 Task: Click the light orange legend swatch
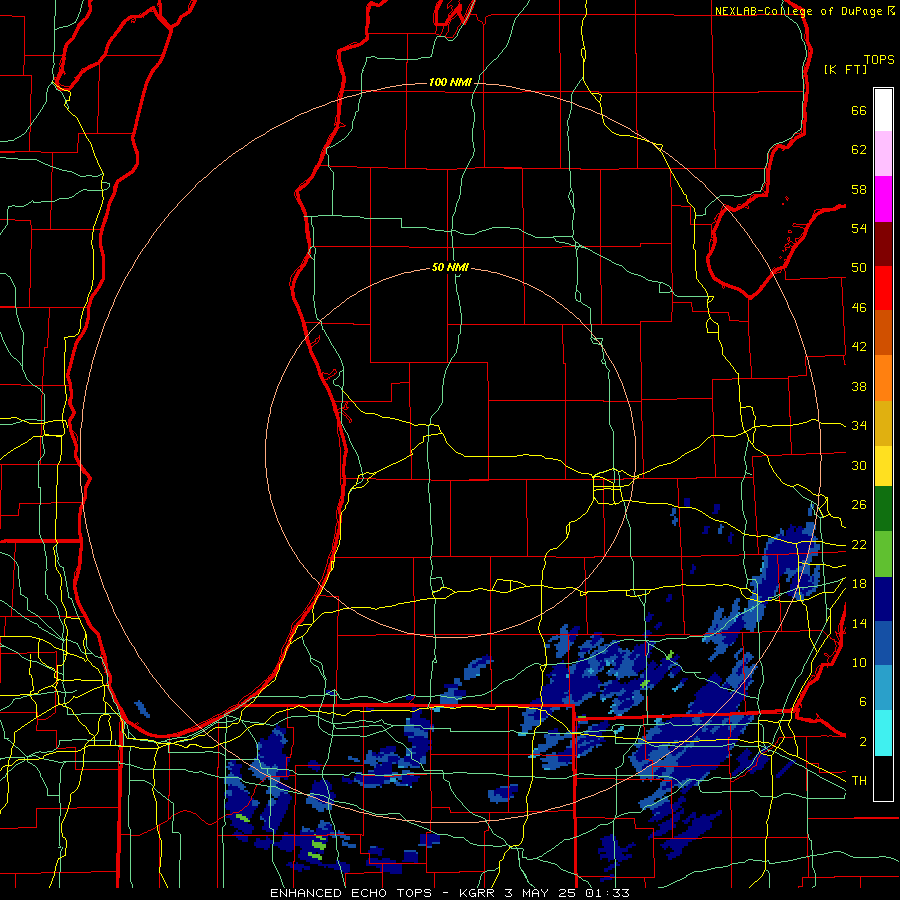click(x=883, y=378)
